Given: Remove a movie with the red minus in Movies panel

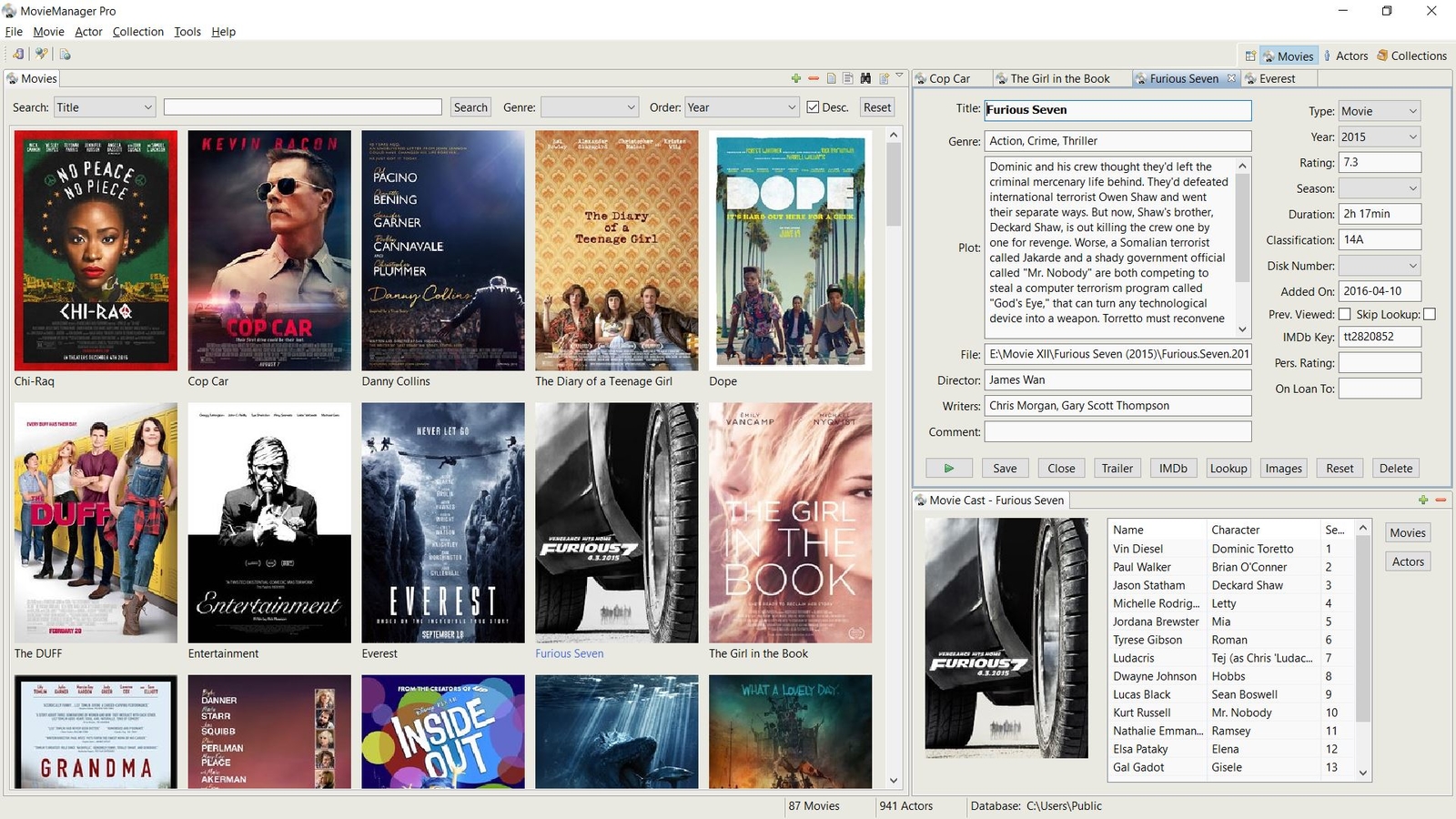Looking at the screenshot, I should coord(814,78).
